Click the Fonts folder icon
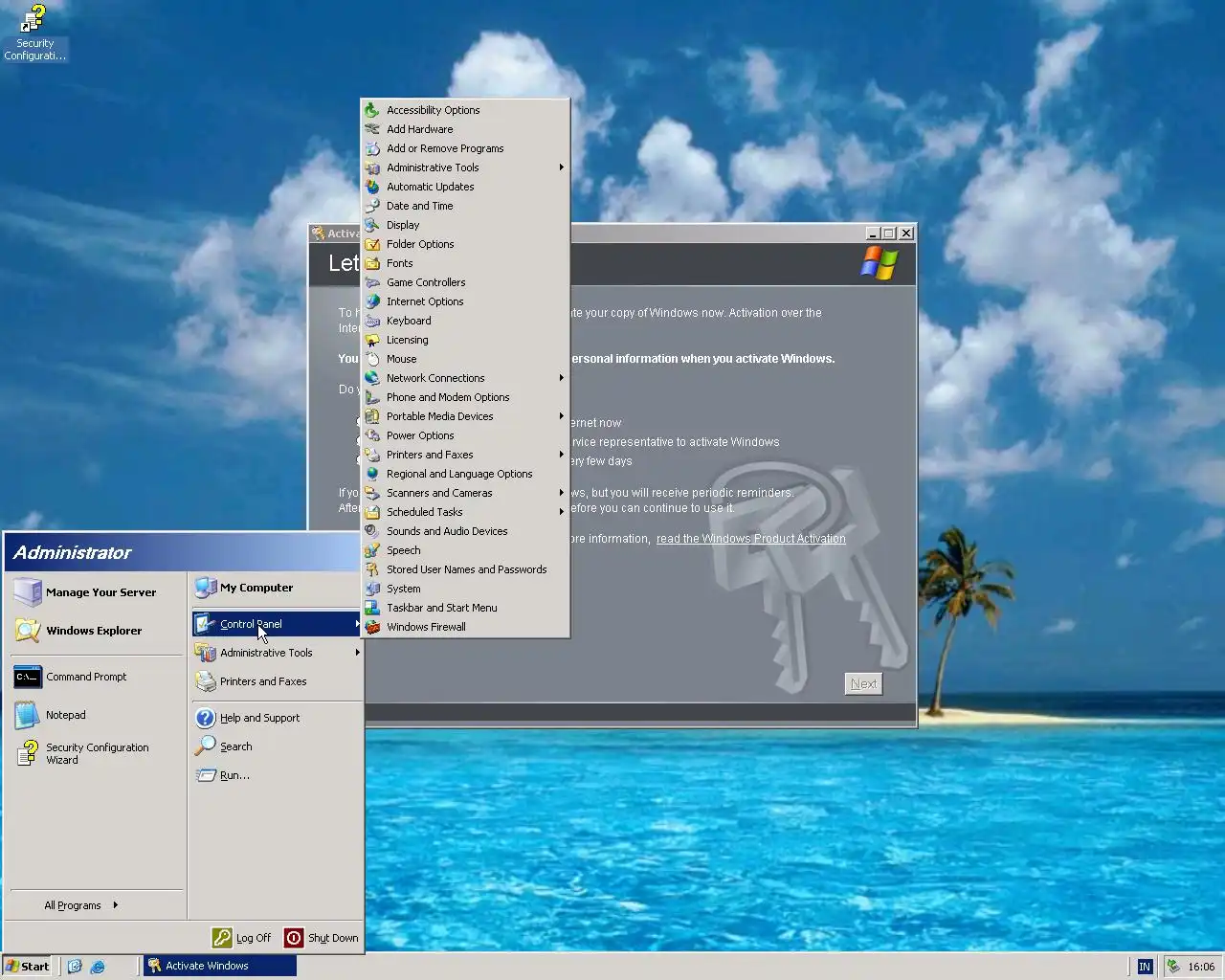The height and width of the screenshot is (980, 1225). 372,263
